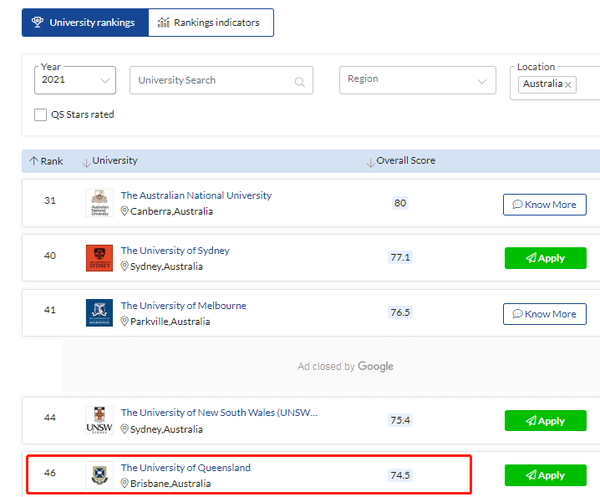
Task: Click rank number 46
Action: tap(50, 473)
